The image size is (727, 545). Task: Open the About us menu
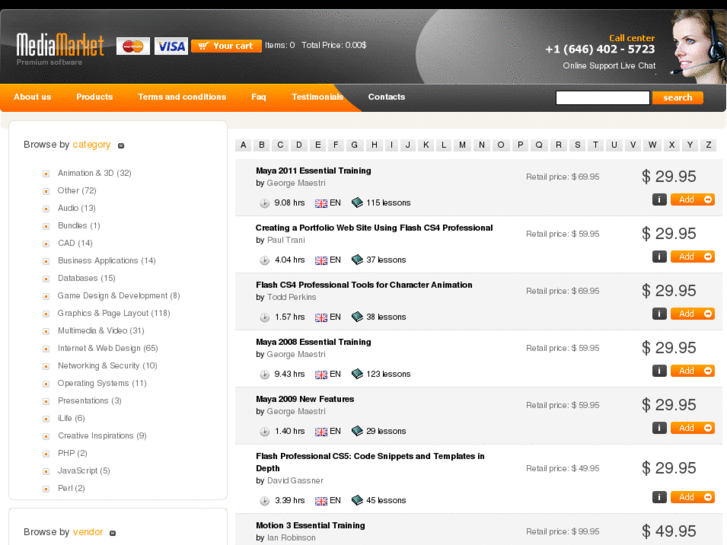coord(32,97)
